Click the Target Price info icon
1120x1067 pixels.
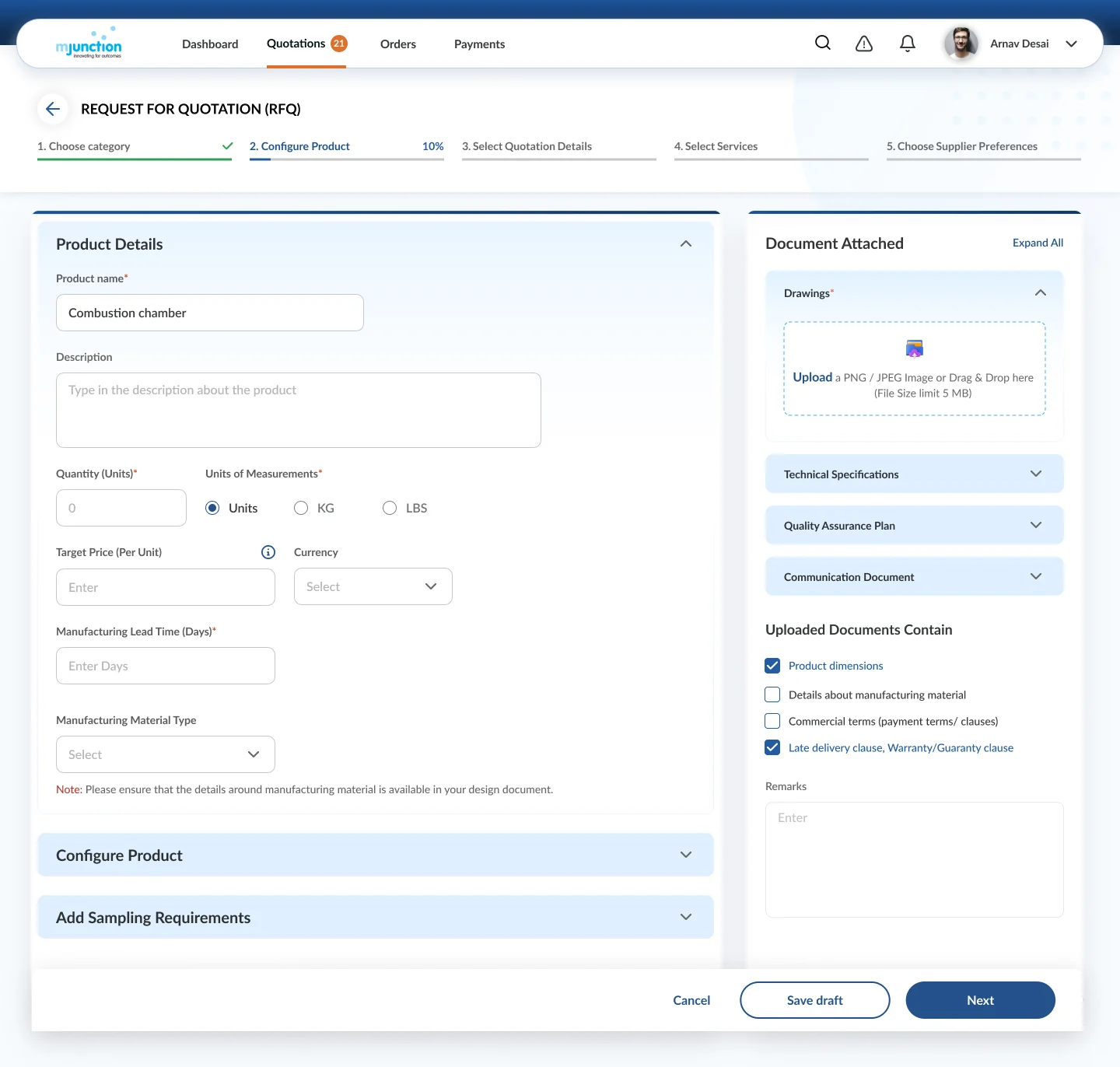268,552
